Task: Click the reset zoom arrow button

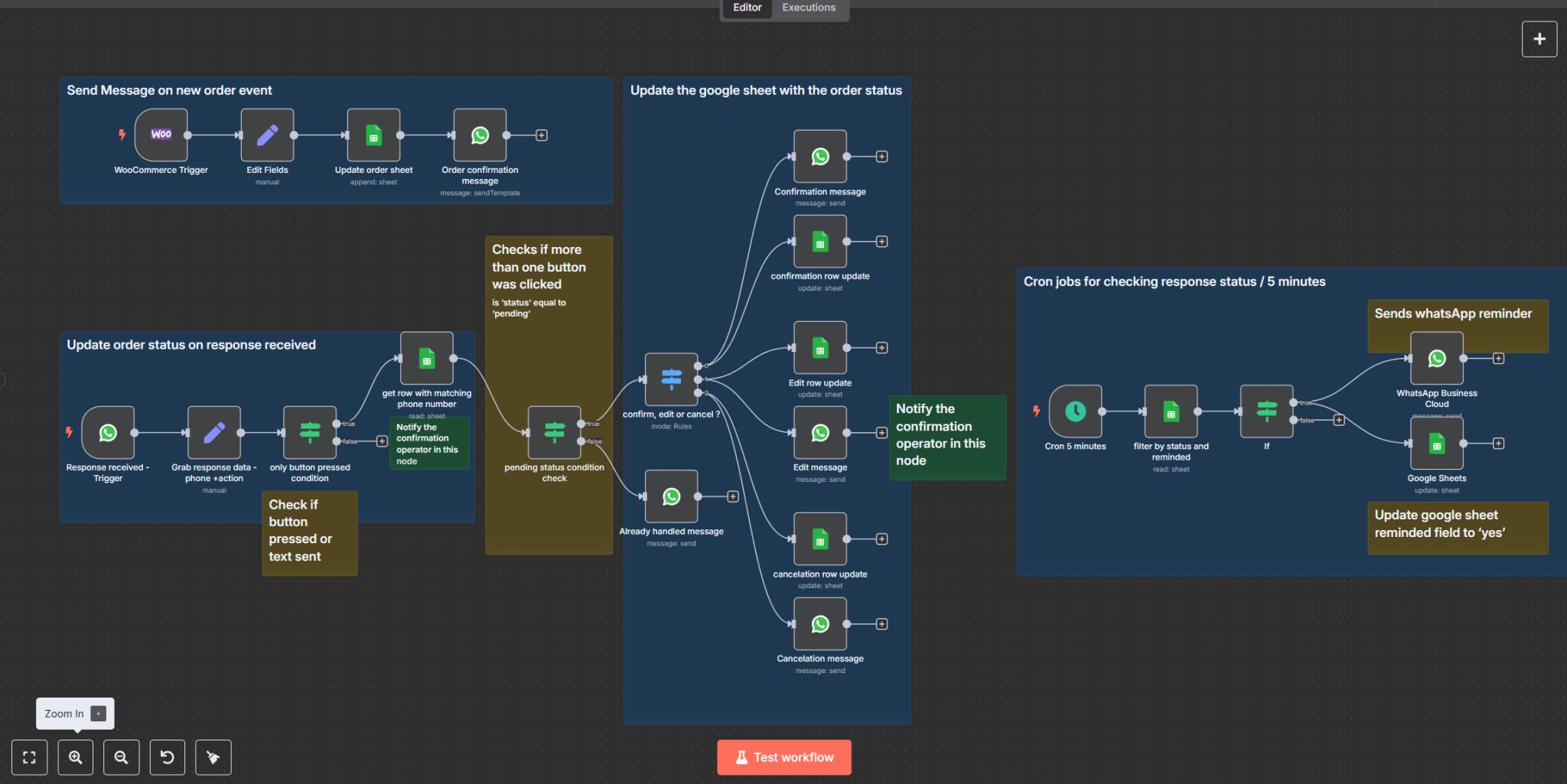Action: point(168,757)
